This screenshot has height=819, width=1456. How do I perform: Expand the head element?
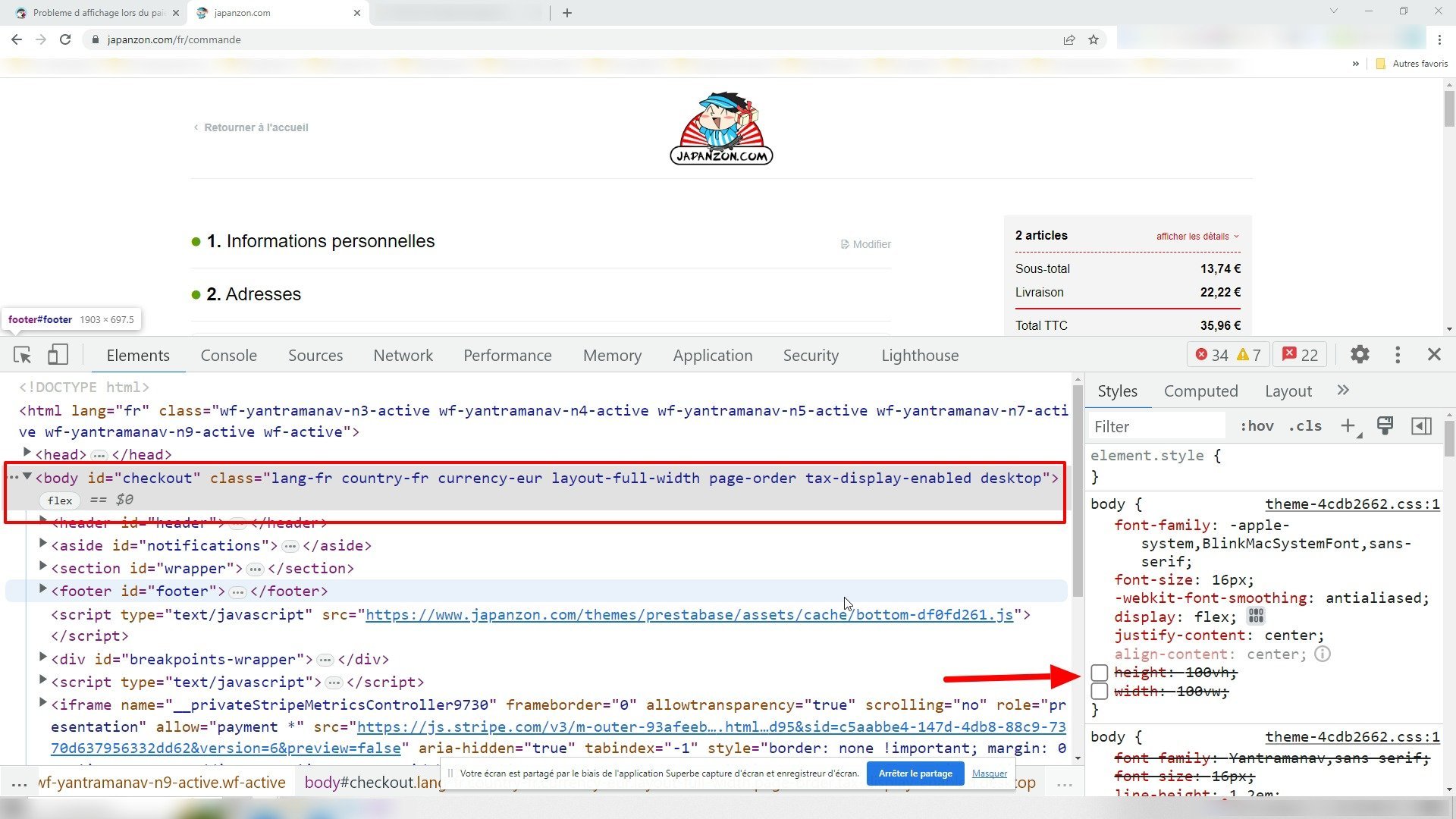(x=27, y=453)
